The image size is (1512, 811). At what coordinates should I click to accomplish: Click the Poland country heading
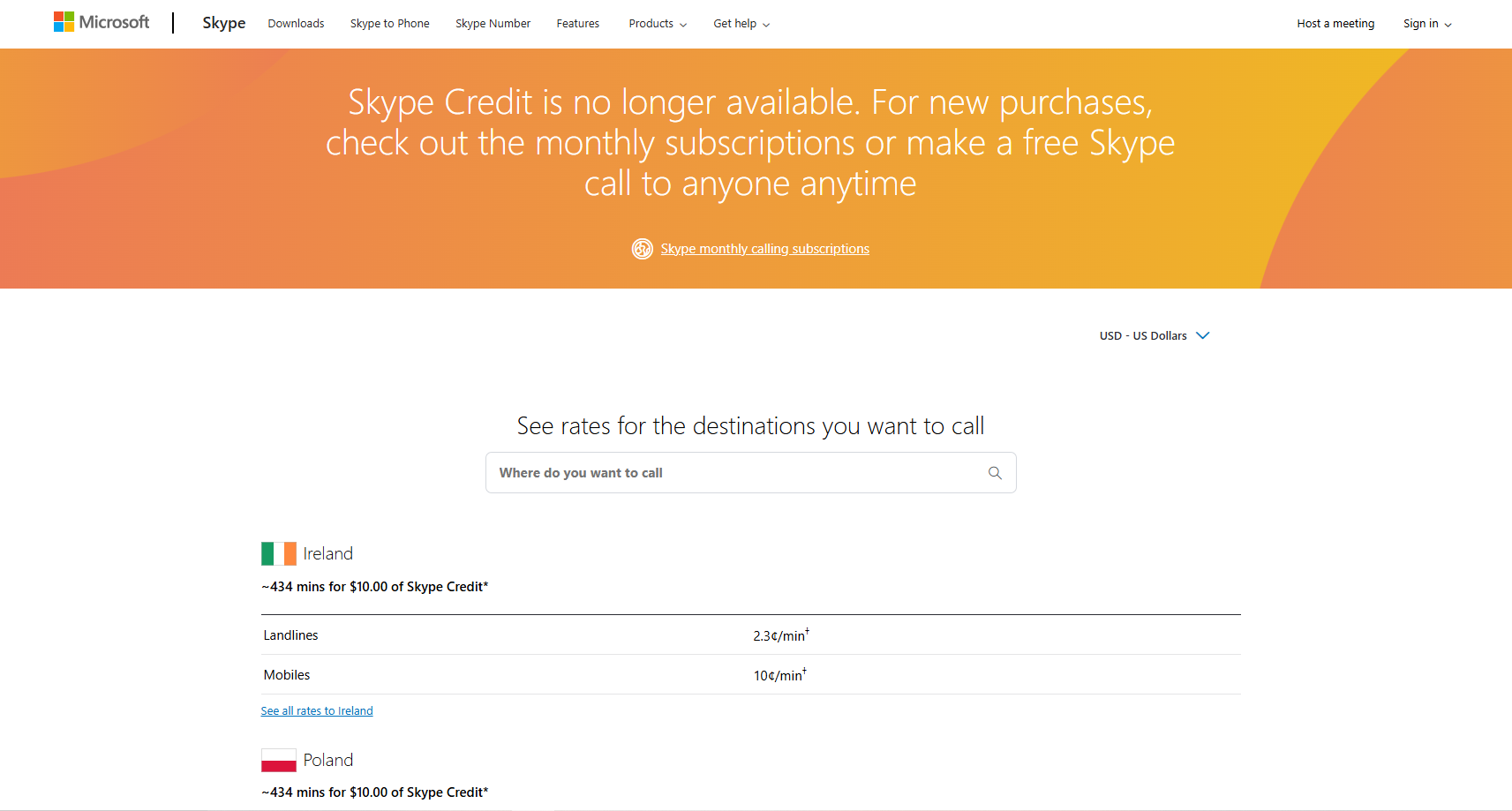point(328,760)
